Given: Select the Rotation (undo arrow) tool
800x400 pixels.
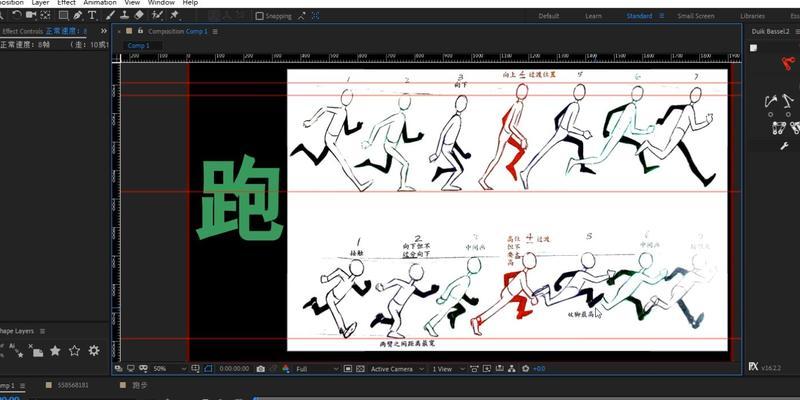Looking at the screenshot, I should tap(17, 16).
